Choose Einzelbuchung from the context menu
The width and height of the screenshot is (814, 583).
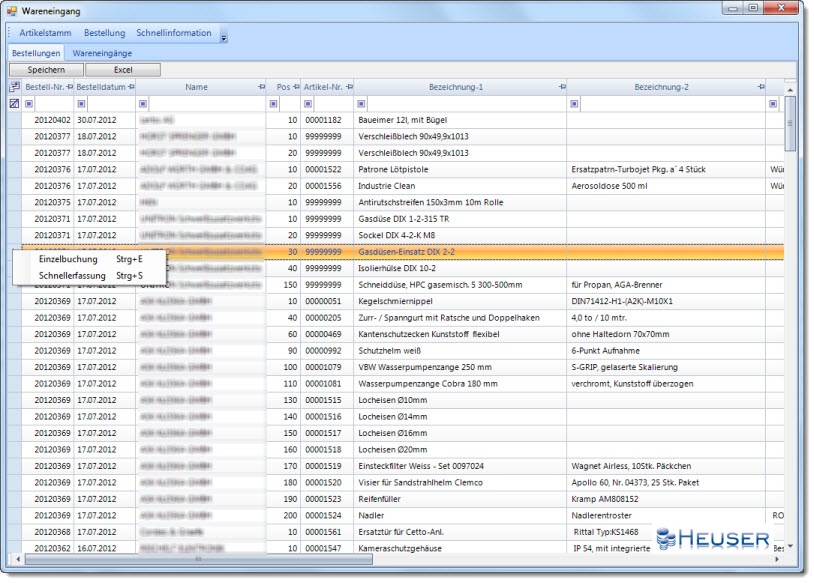67,259
